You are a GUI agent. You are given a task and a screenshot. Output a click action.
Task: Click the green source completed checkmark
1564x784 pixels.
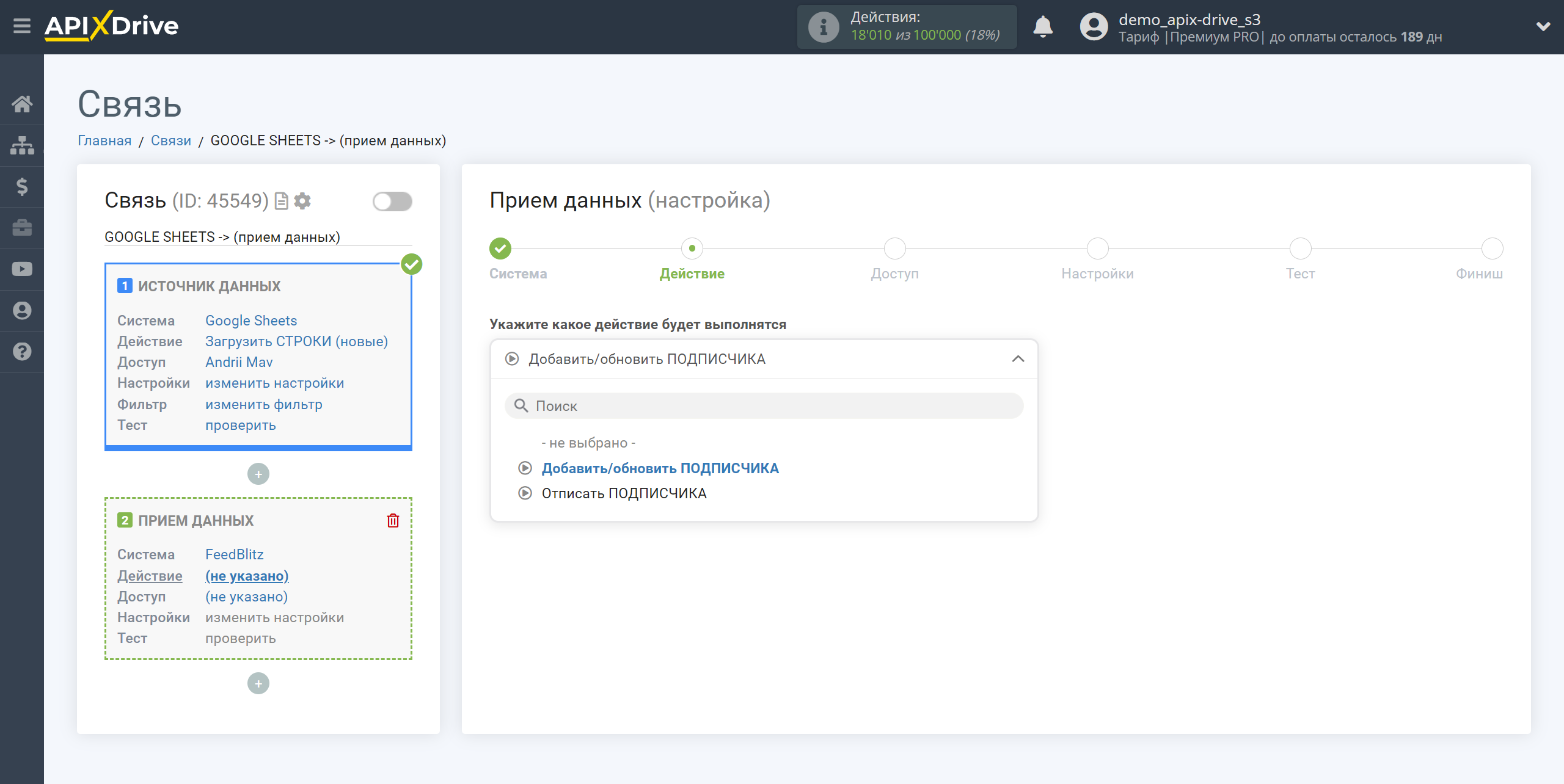click(x=412, y=264)
